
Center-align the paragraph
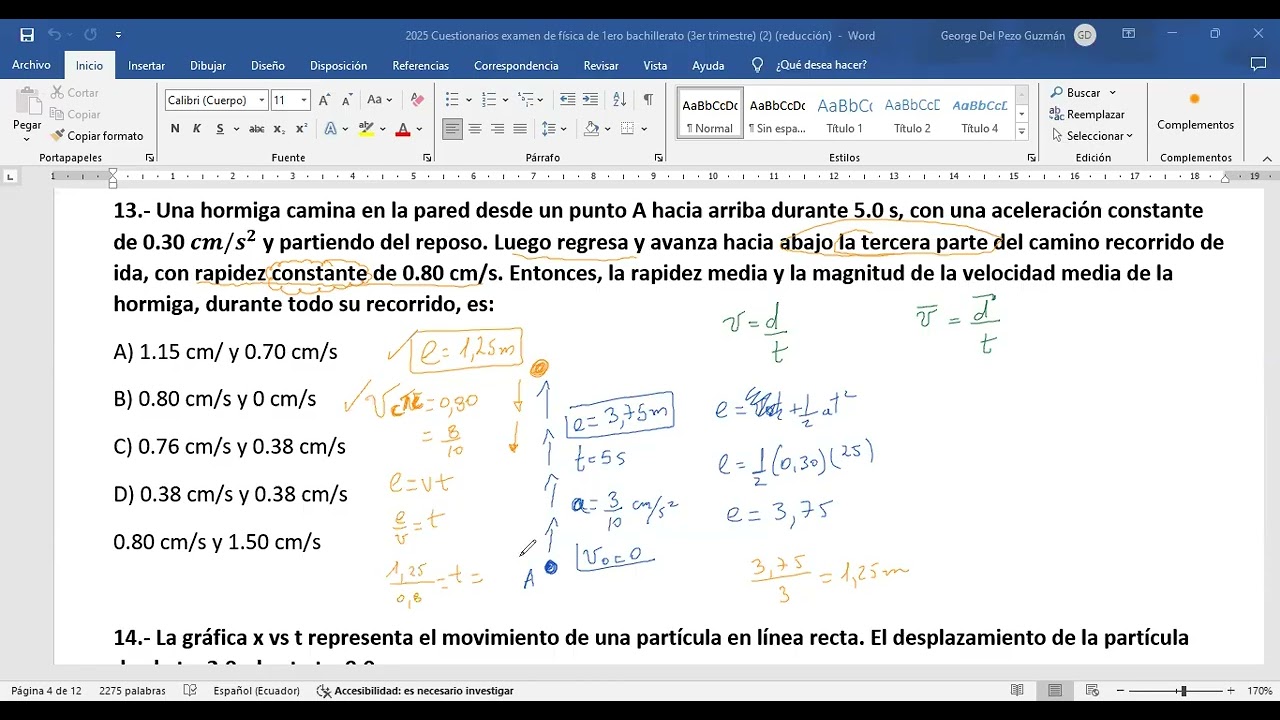coord(475,129)
